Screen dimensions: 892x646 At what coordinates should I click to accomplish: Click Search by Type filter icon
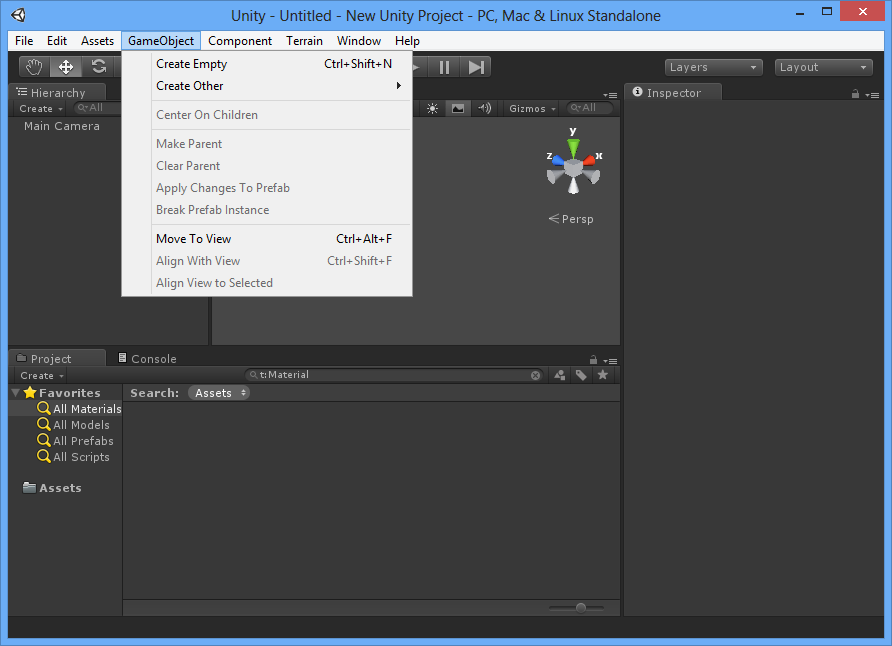[x=560, y=375]
